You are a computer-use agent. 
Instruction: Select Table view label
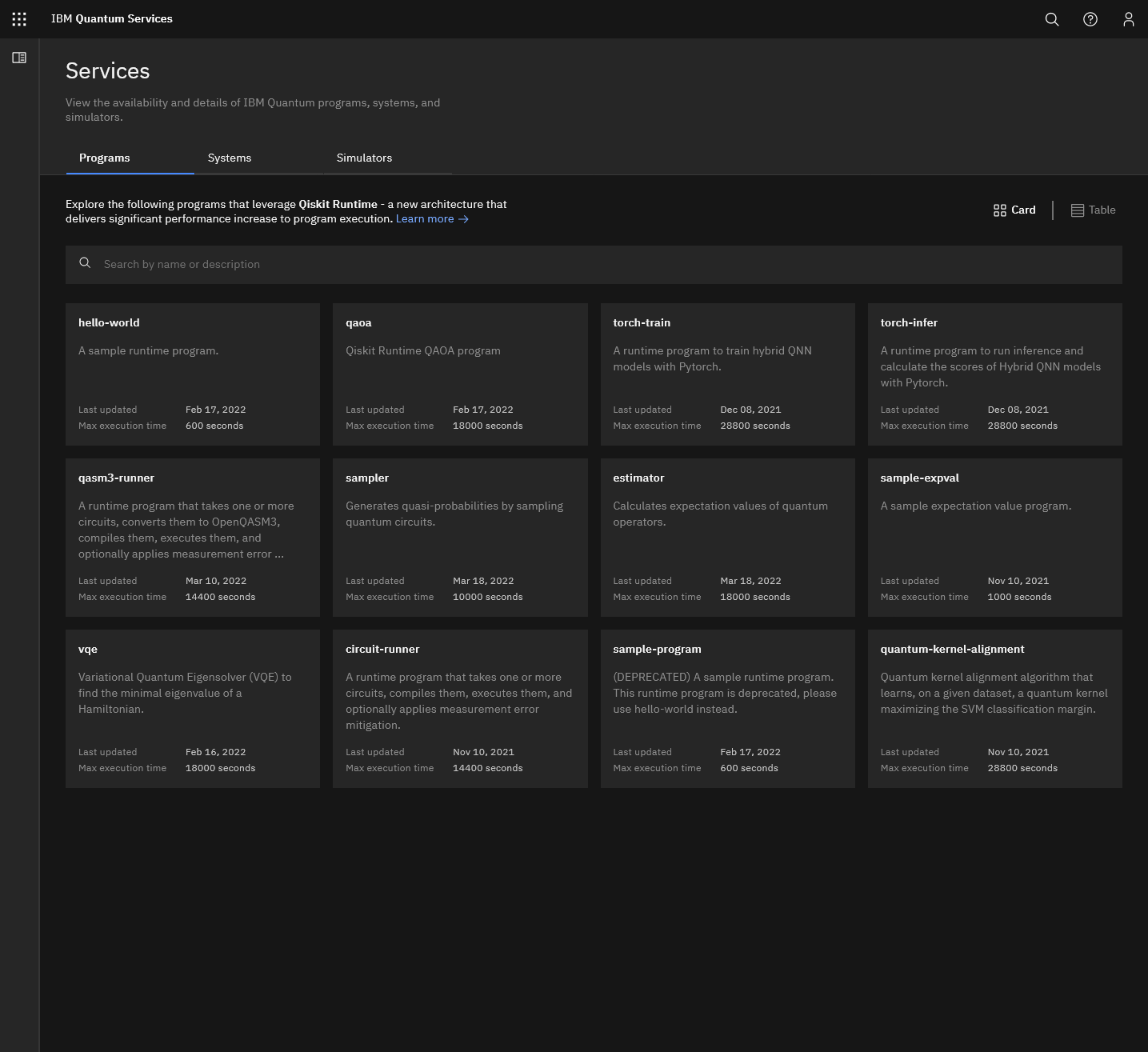1102,210
